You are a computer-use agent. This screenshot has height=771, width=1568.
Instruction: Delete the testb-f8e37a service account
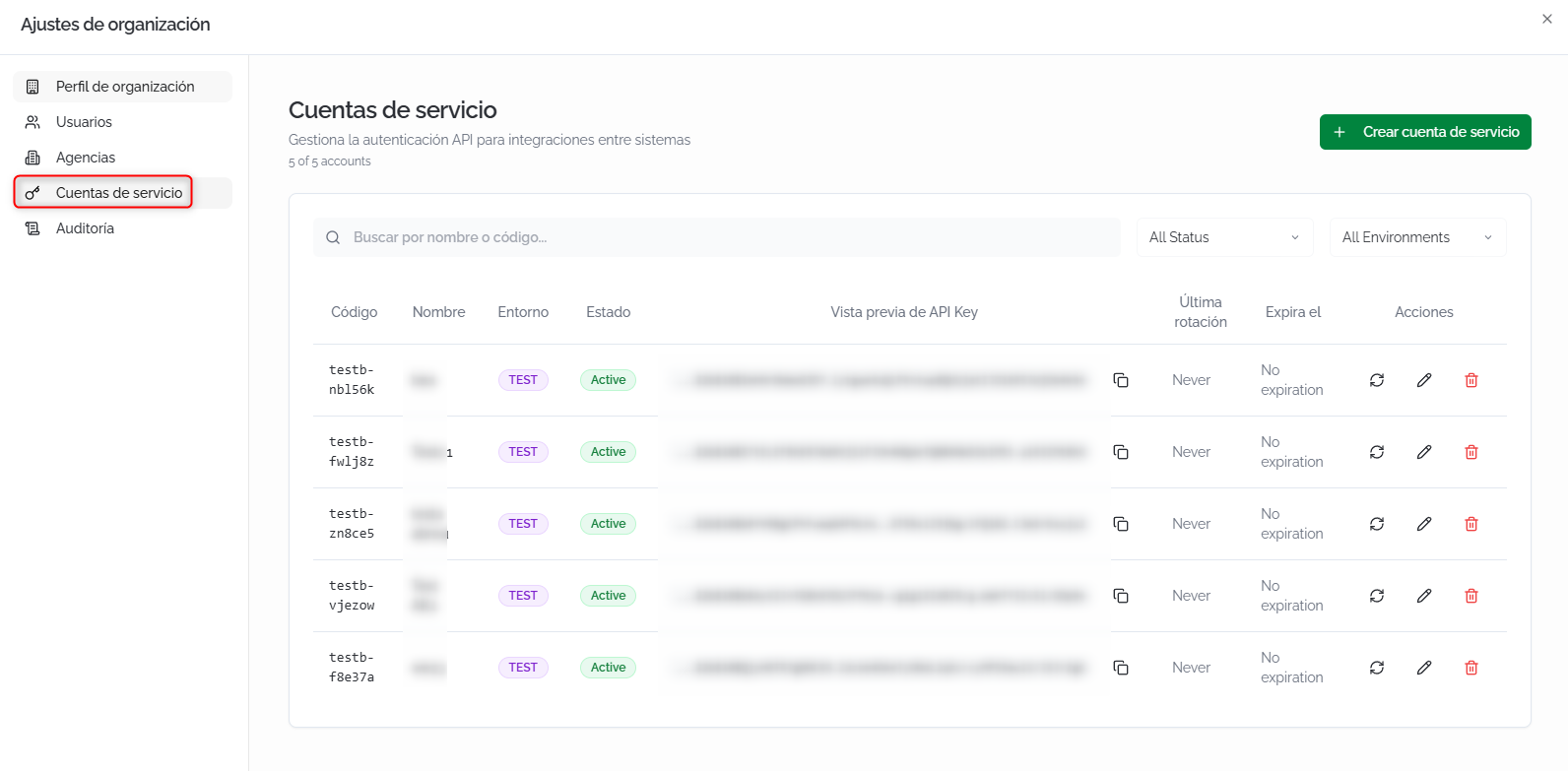1471,668
